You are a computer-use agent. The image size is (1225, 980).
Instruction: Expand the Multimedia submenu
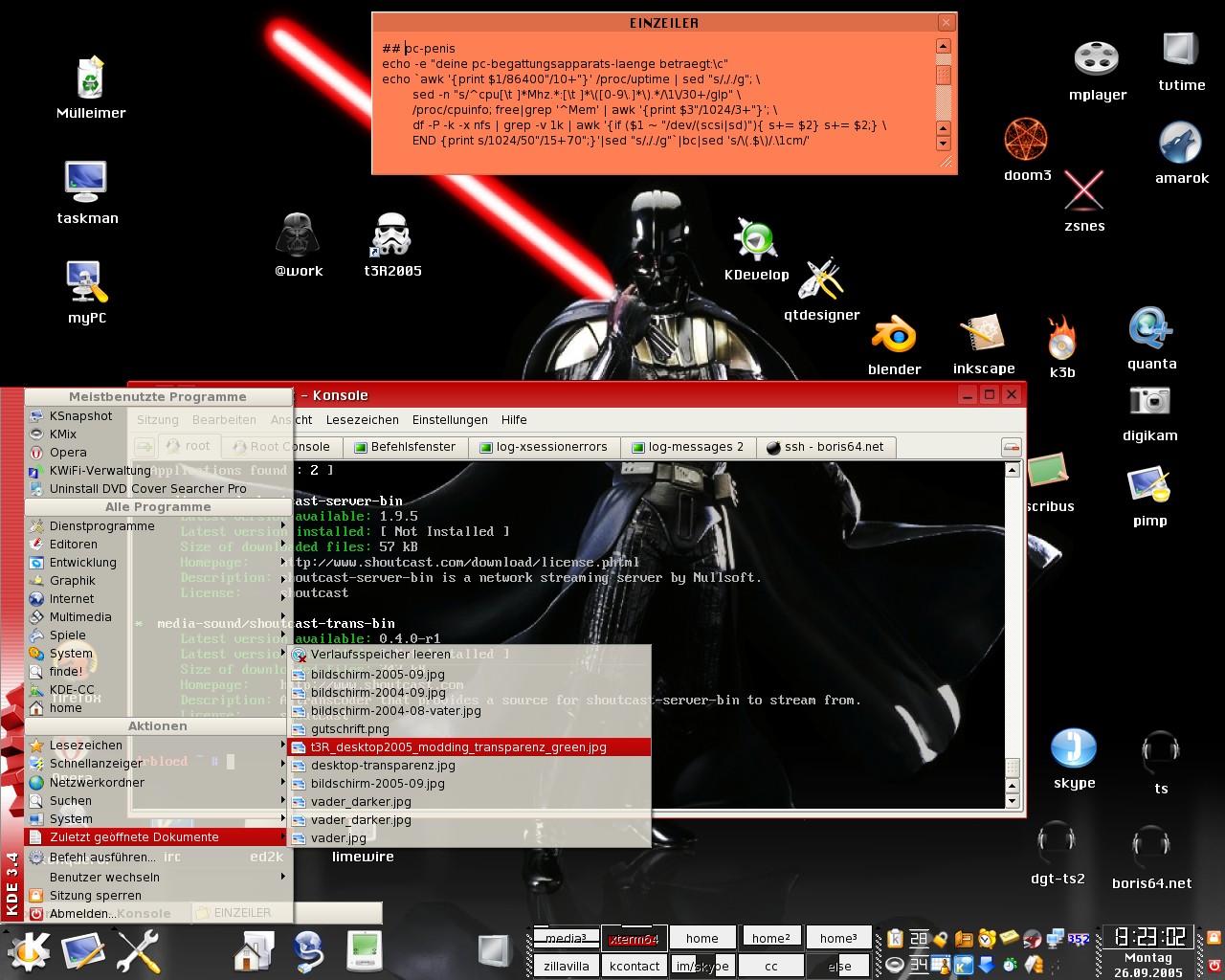(80, 617)
